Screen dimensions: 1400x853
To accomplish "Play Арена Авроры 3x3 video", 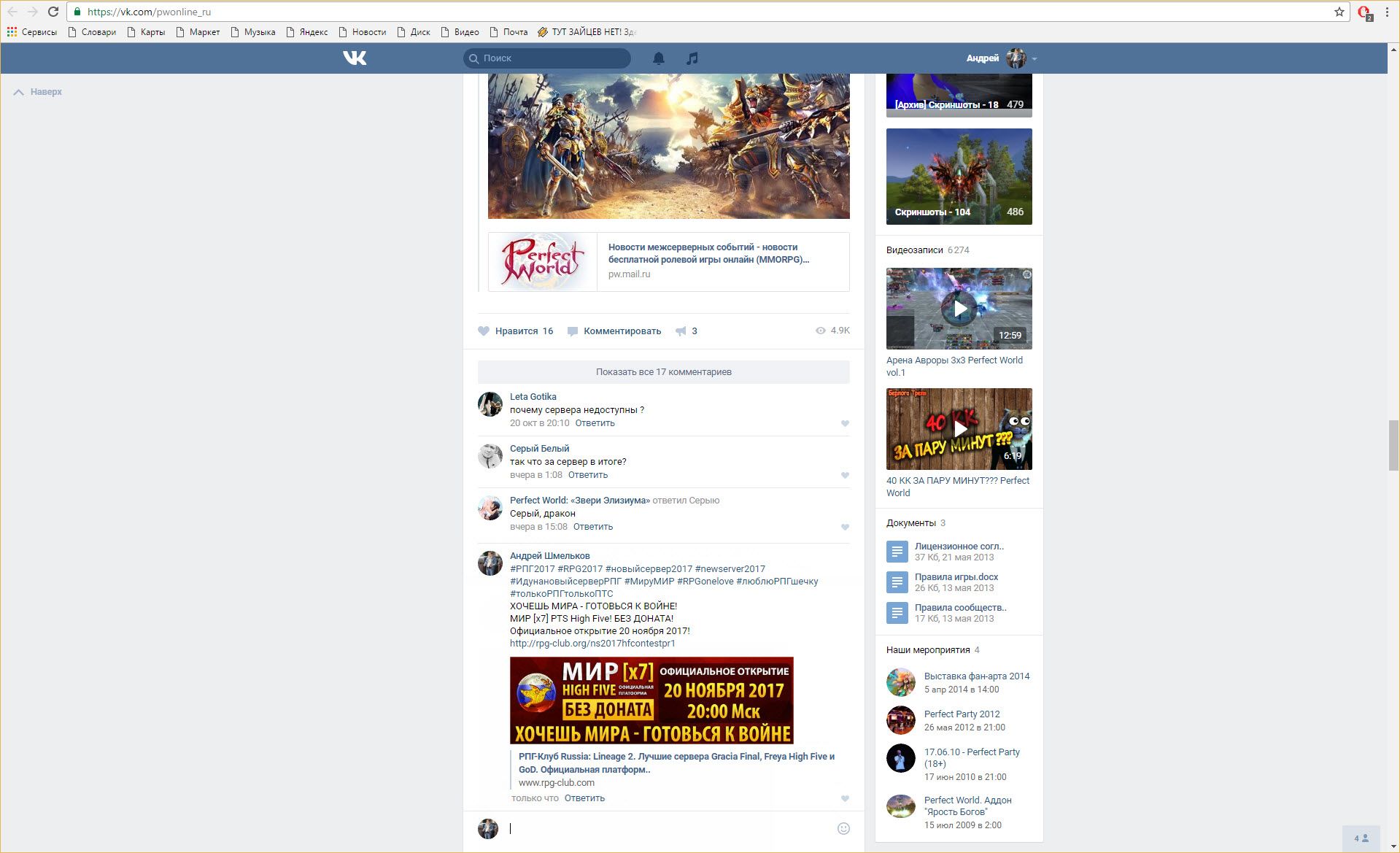I will point(959,309).
